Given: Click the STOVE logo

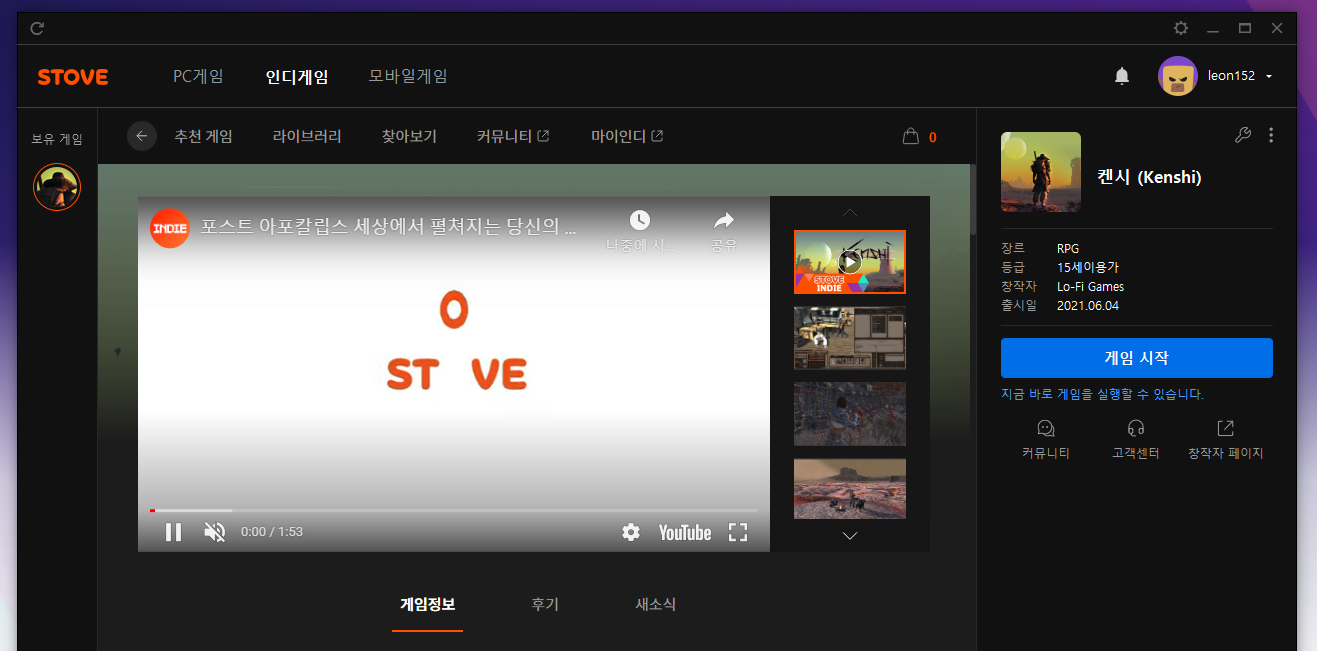Looking at the screenshot, I should click(x=73, y=77).
